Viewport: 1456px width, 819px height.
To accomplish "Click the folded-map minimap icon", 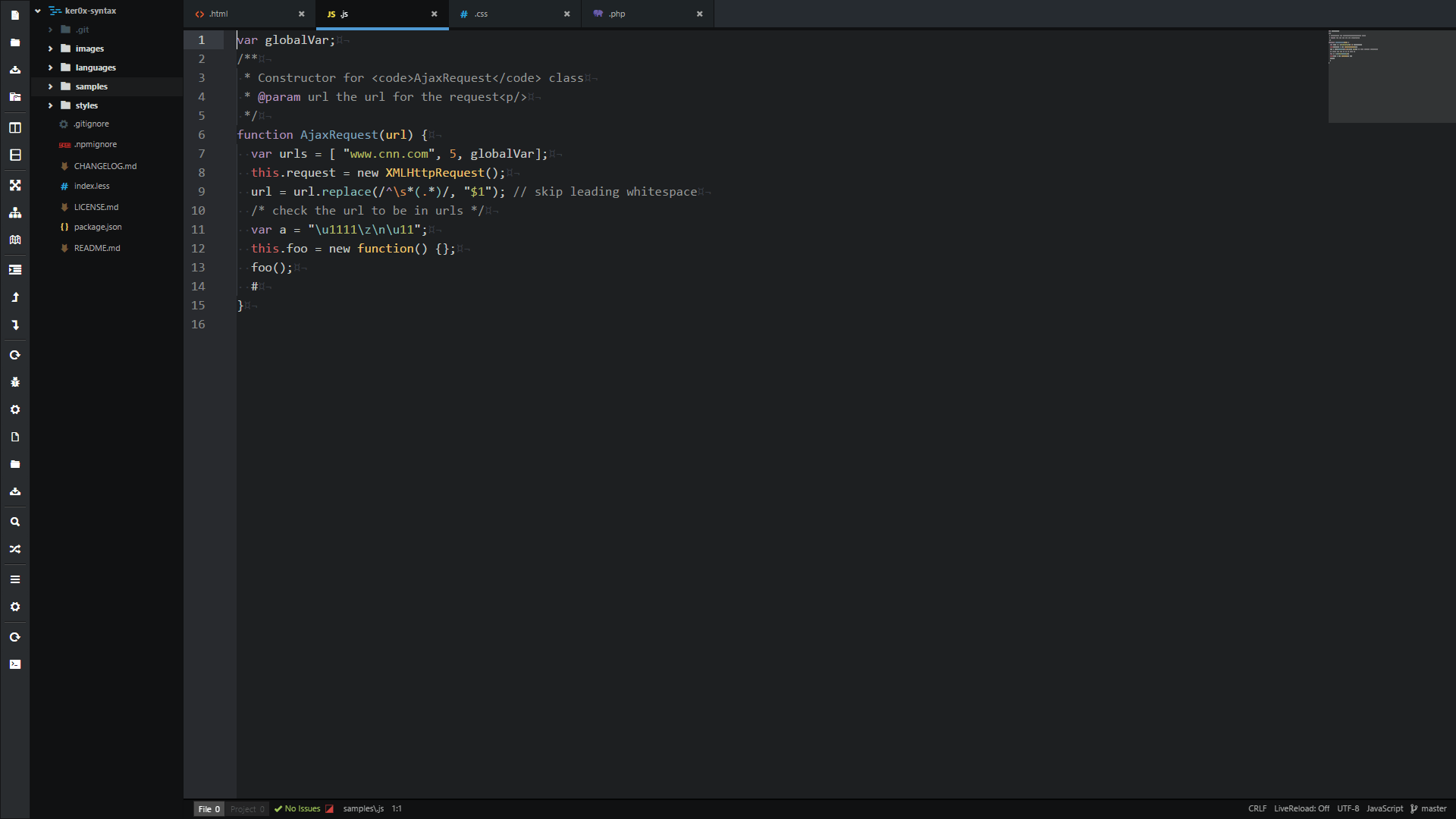I will click(x=14, y=240).
